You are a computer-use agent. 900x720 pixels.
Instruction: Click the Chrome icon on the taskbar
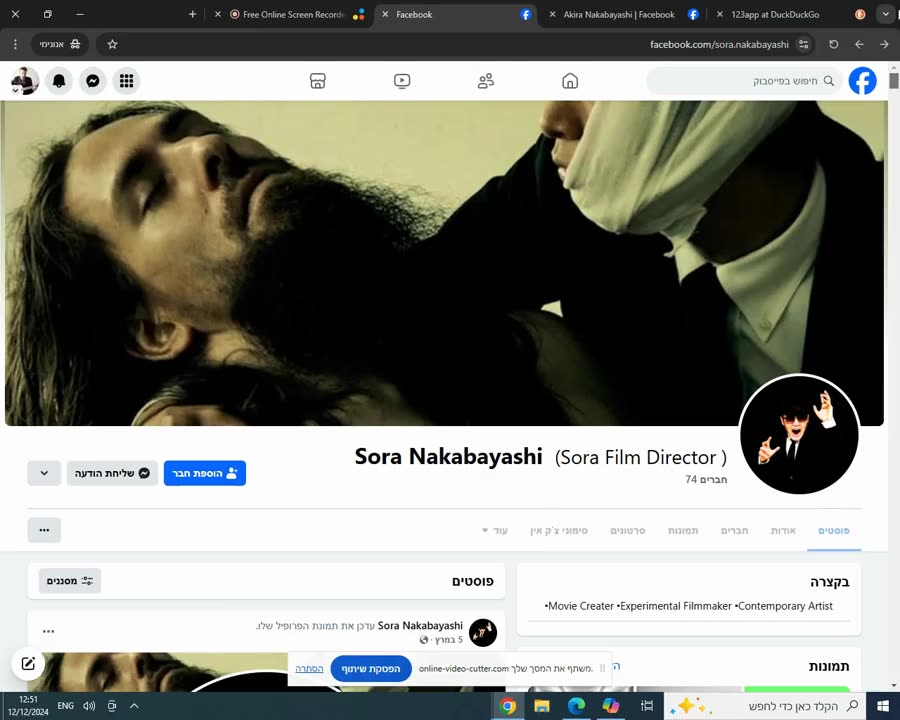click(x=507, y=706)
